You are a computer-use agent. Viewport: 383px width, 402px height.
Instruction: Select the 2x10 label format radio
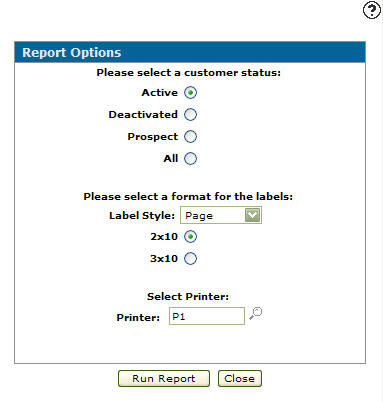tap(190, 237)
